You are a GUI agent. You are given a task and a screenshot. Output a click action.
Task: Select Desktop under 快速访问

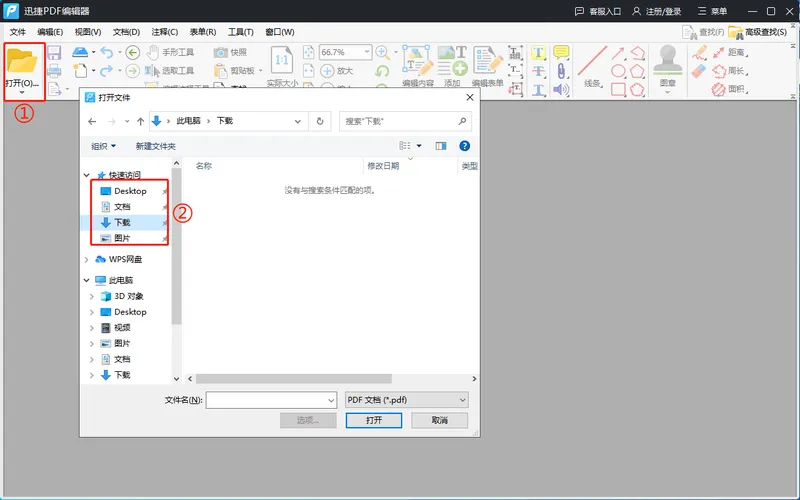[x=130, y=191]
